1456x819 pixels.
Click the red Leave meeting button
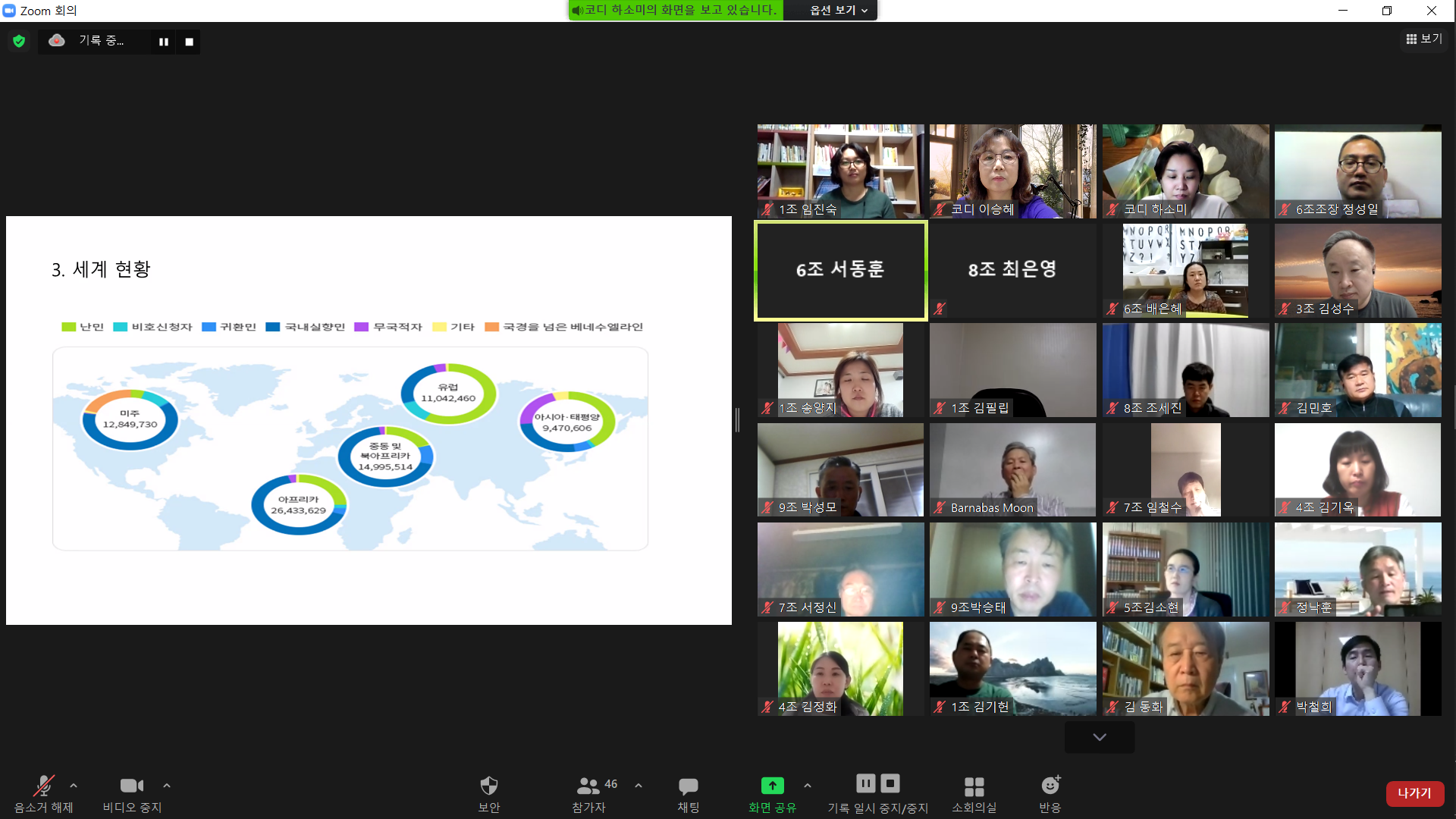(x=1414, y=793)
